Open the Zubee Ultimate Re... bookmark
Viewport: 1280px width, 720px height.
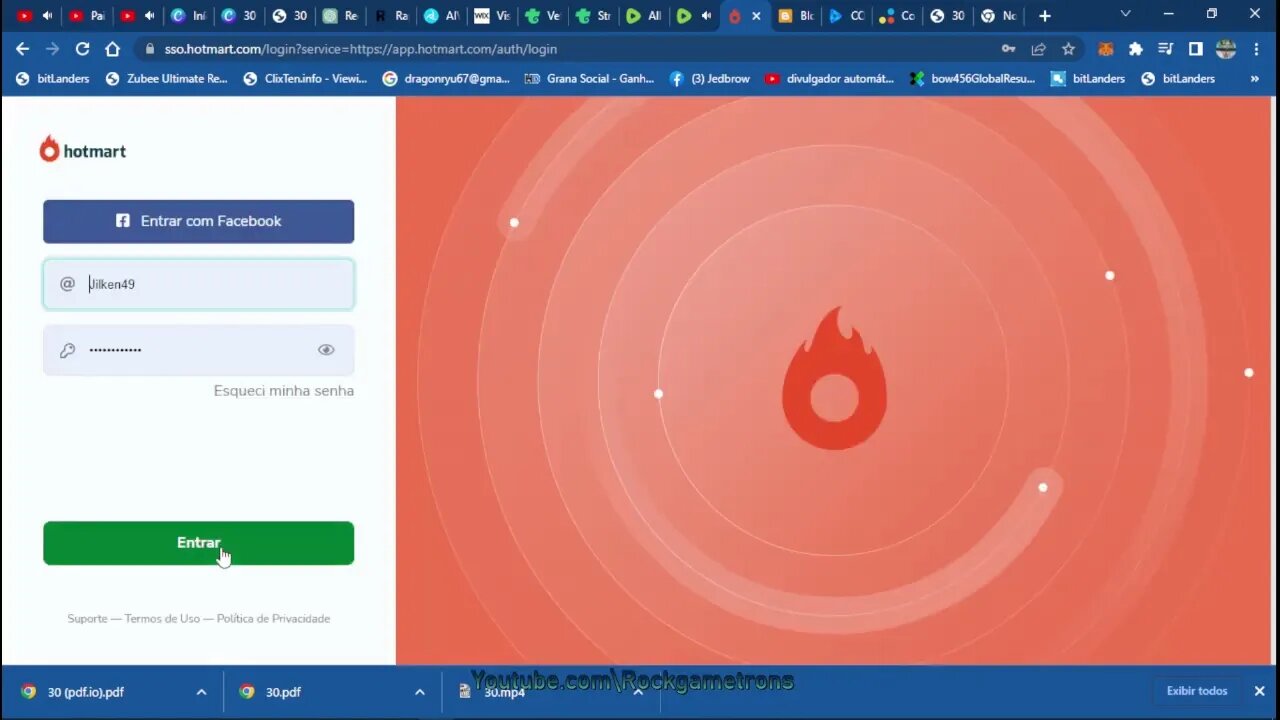166,79
